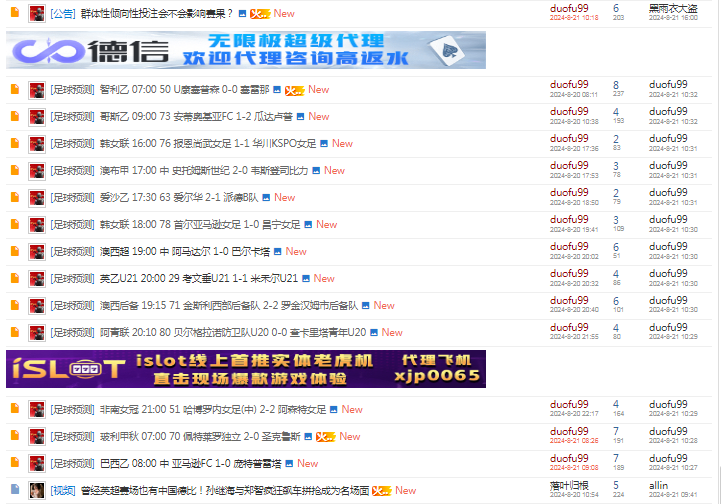
Task: Click the folder icon beside 澳西超 19:00 thread
Action: pos(15,251)
